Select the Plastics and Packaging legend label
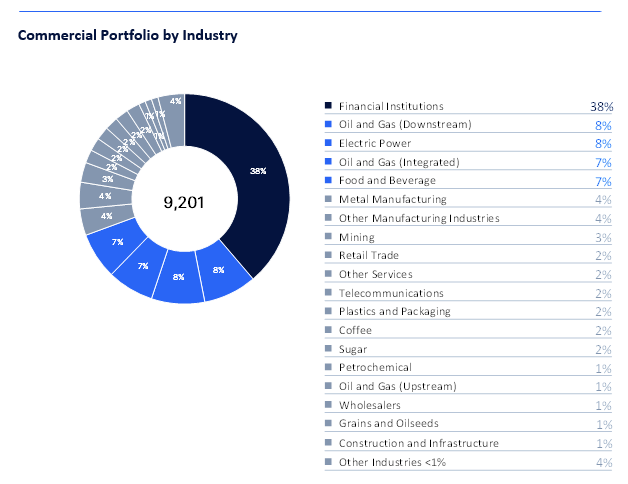 [x=395, y=312]
